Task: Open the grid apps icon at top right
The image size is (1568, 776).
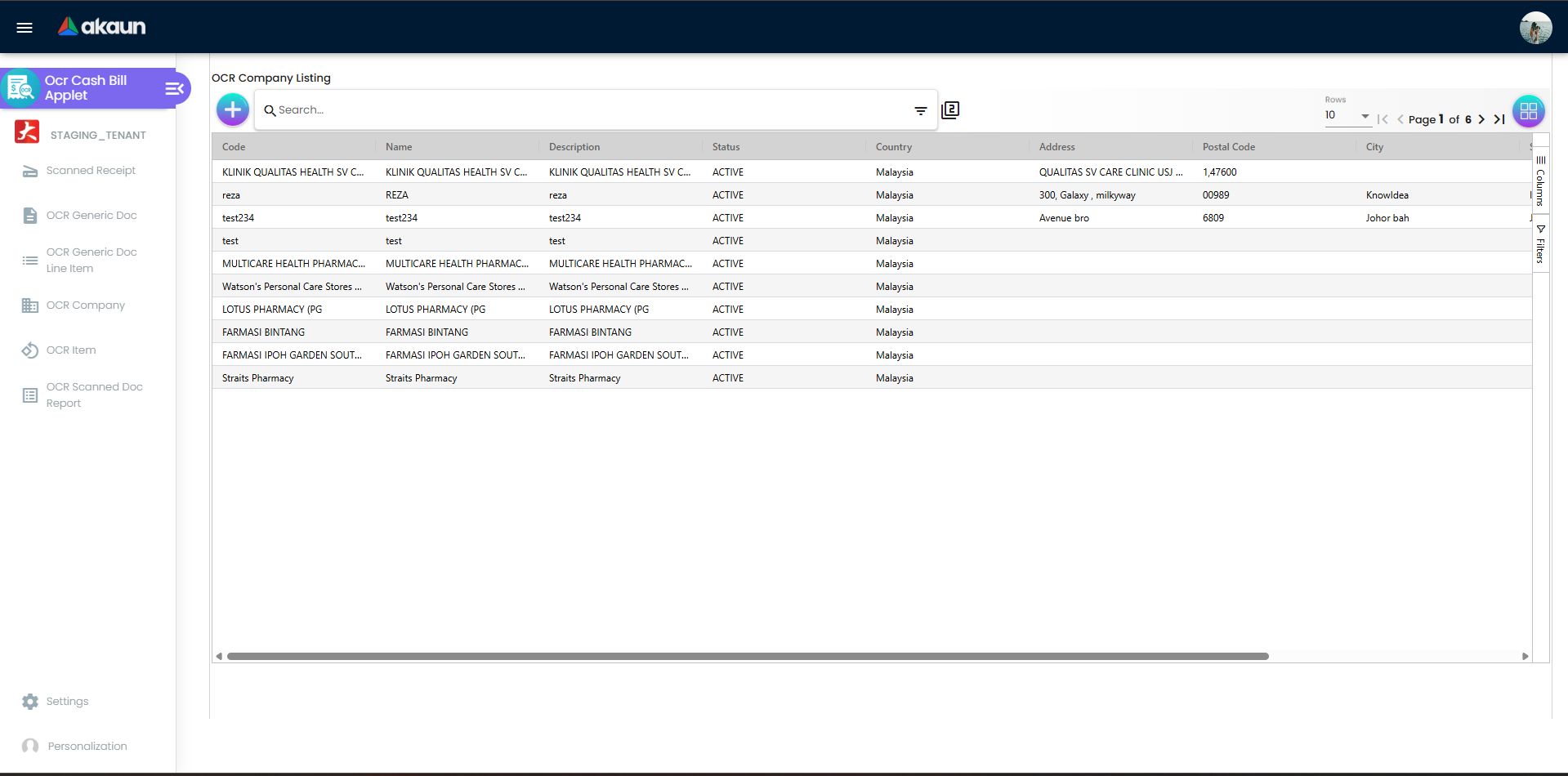Action: (1529, 111)
